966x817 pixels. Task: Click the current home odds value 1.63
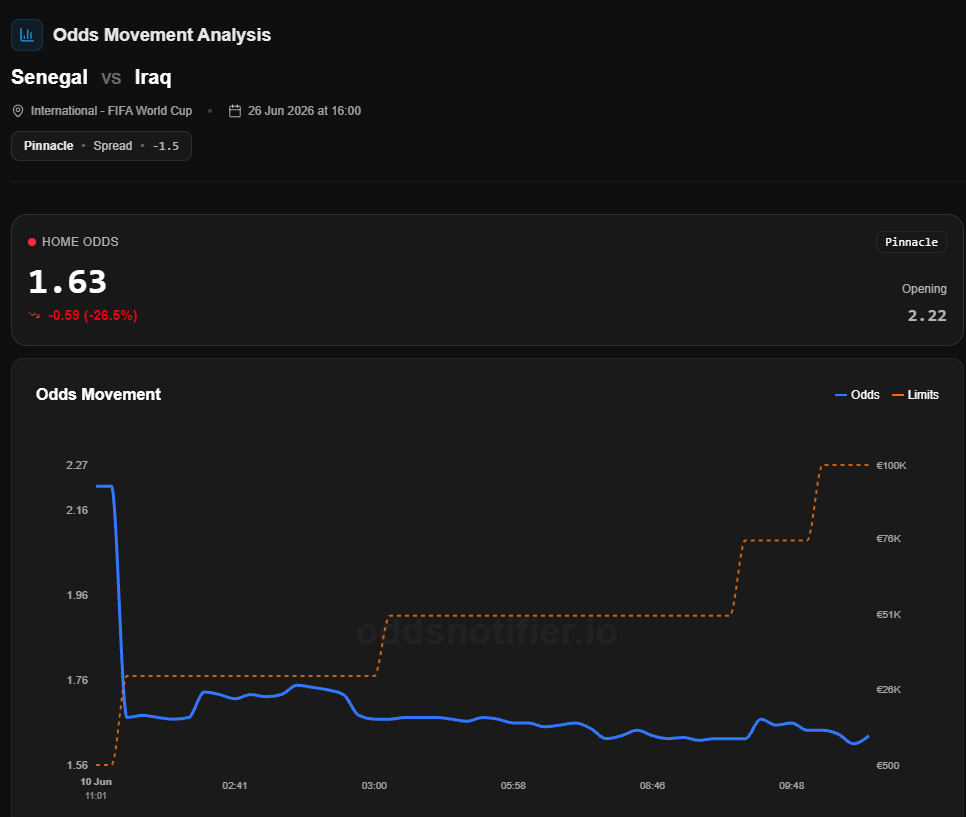[x=68, y=282]
